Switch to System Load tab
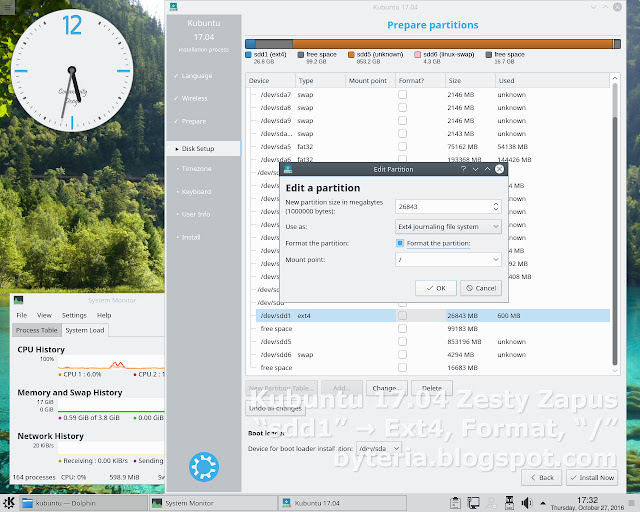The image size is (640, 512). pos(85,330)
